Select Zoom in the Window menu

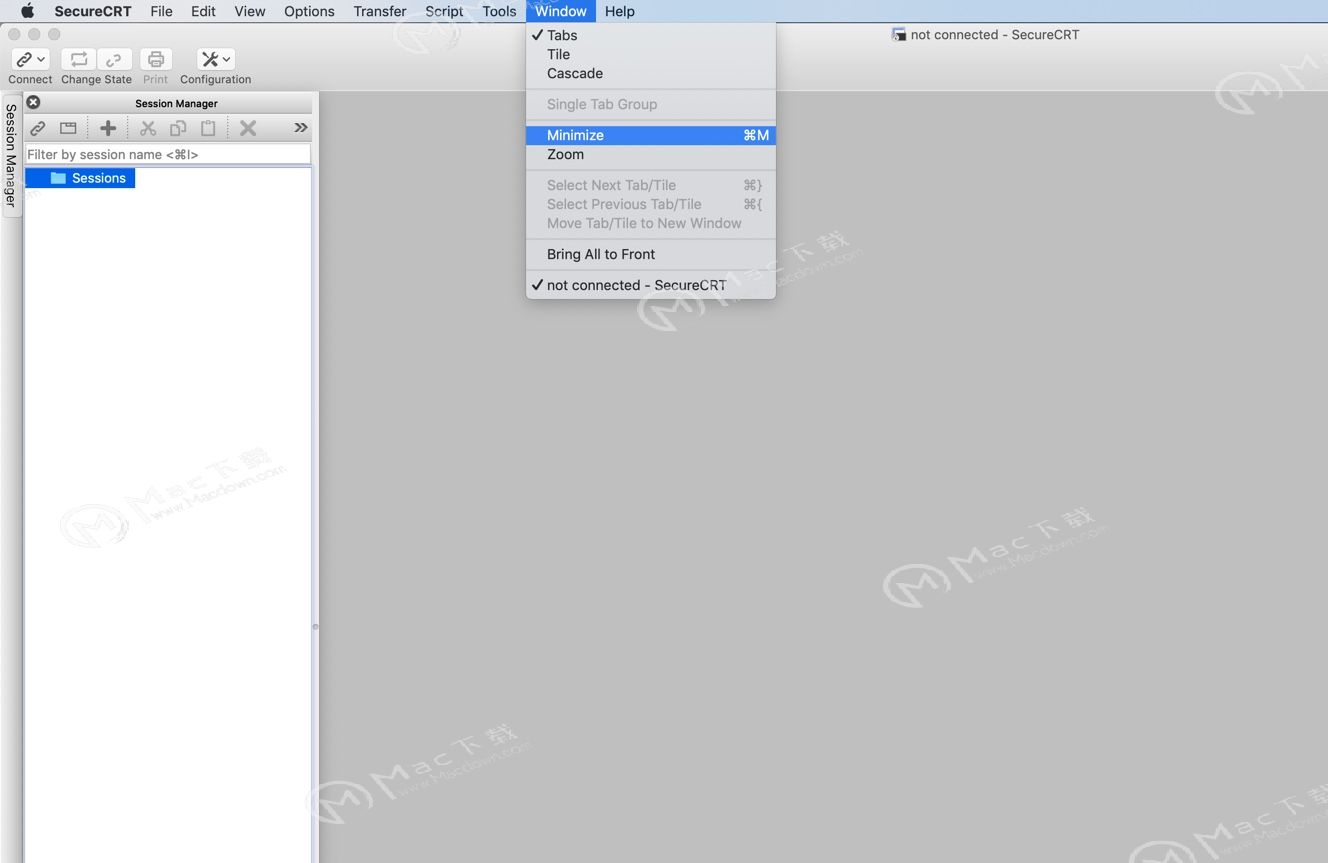[x=651, y=154]
